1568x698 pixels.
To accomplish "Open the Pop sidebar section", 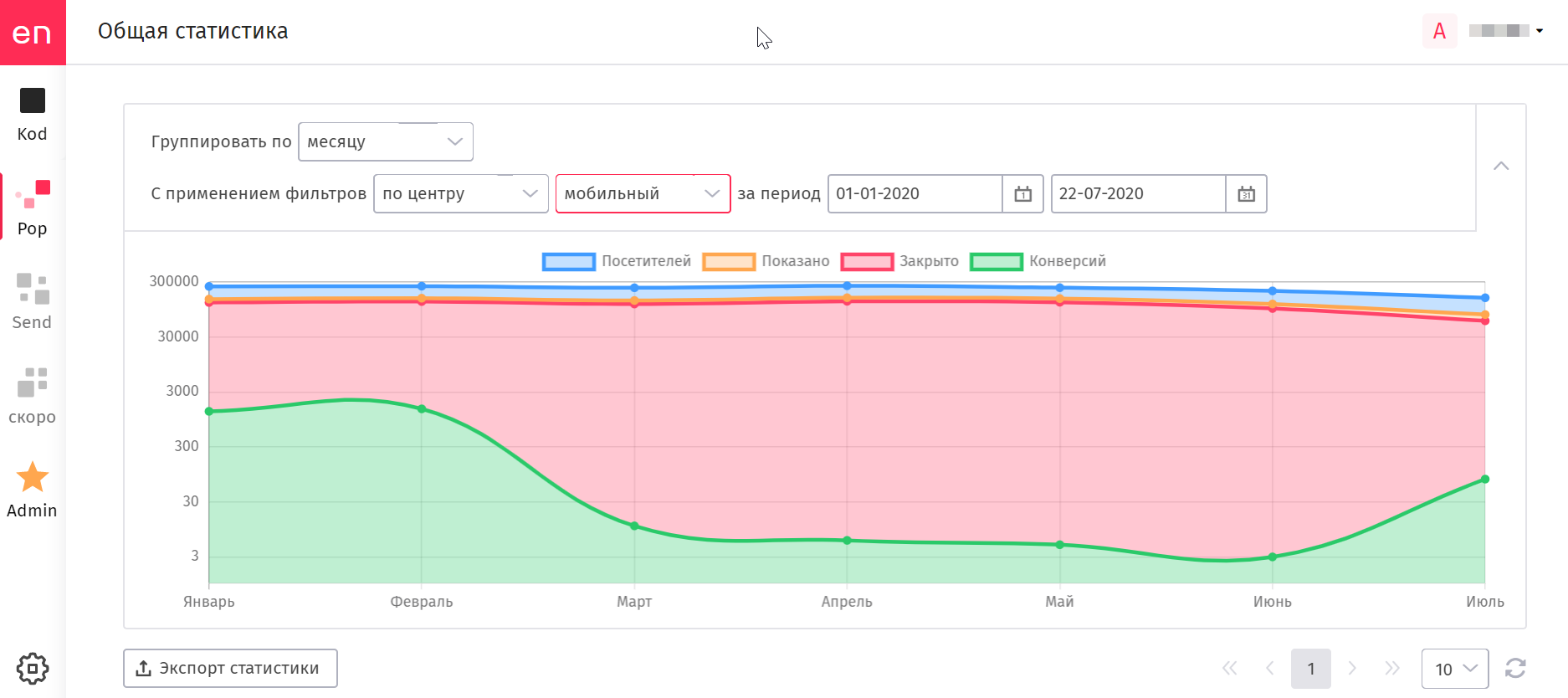I will (33, 208).
